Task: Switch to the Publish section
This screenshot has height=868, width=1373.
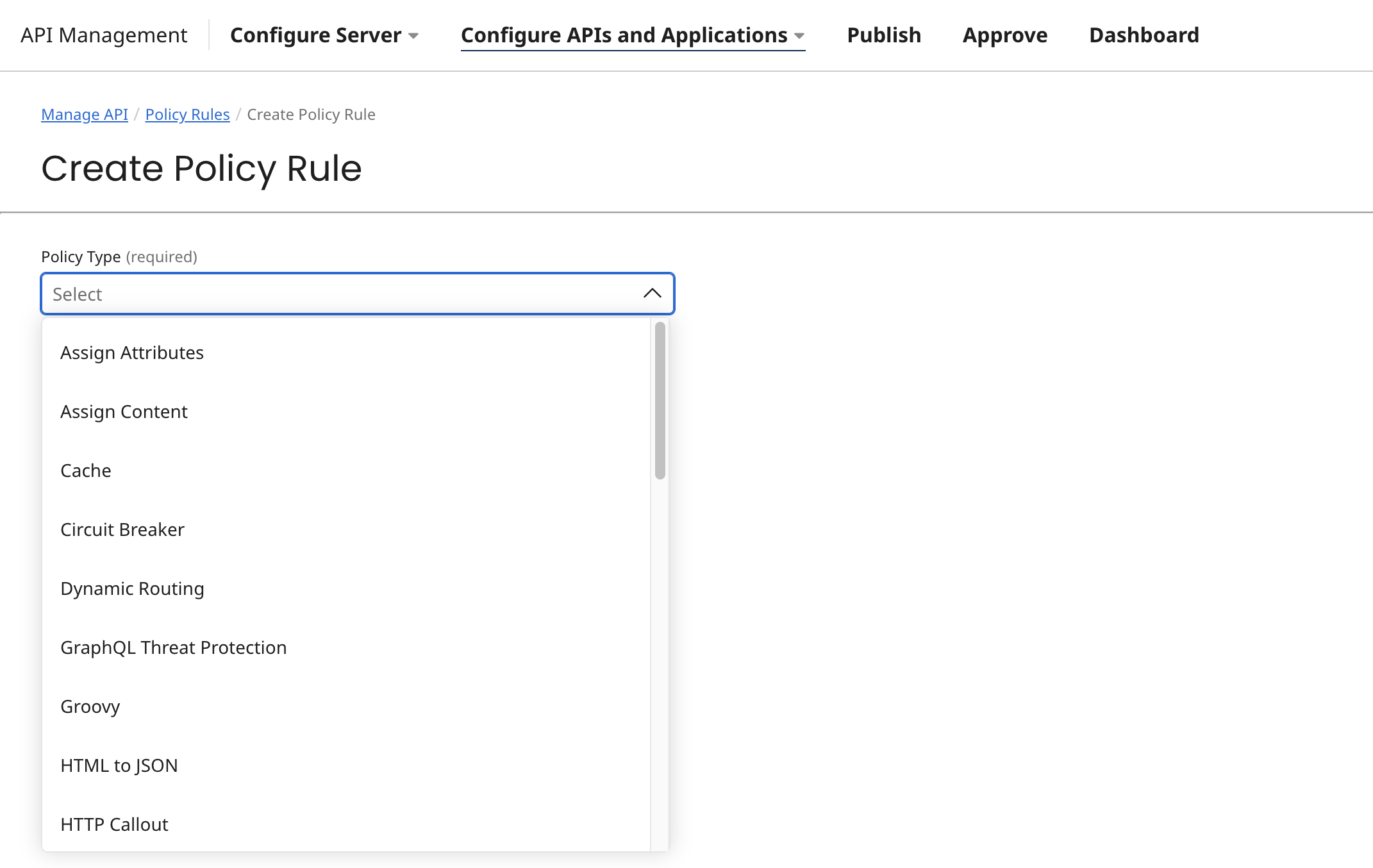Action: click(883, 35)
